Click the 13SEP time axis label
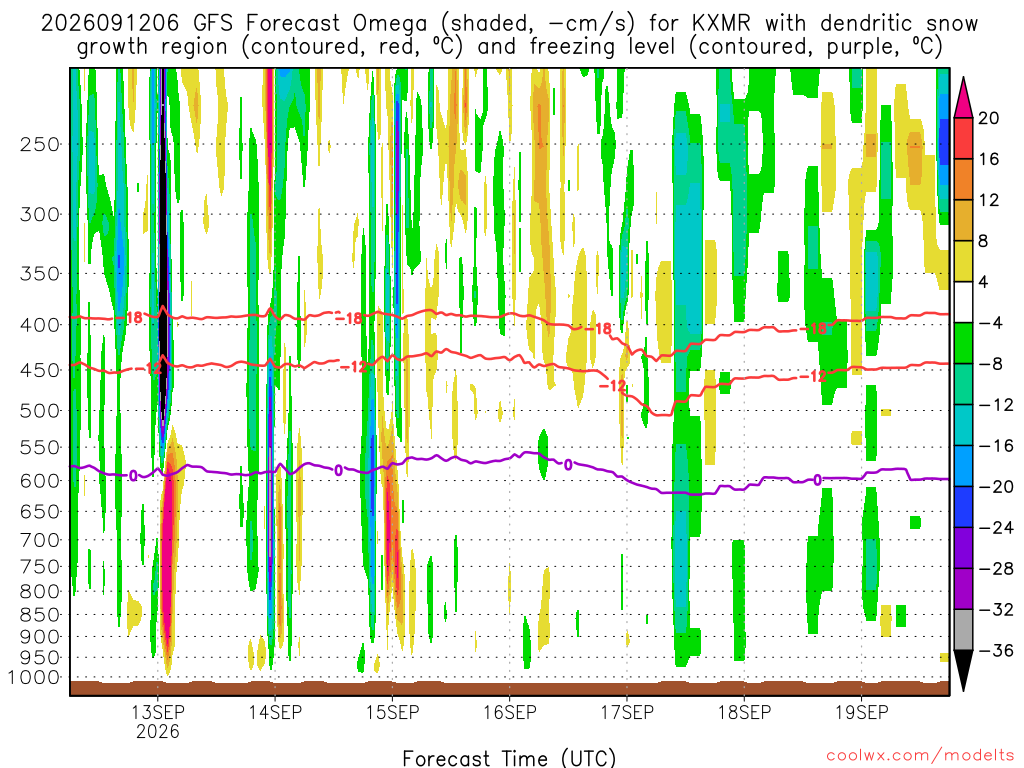This screenshot has height=768, width=1024. tap(157, 712)
